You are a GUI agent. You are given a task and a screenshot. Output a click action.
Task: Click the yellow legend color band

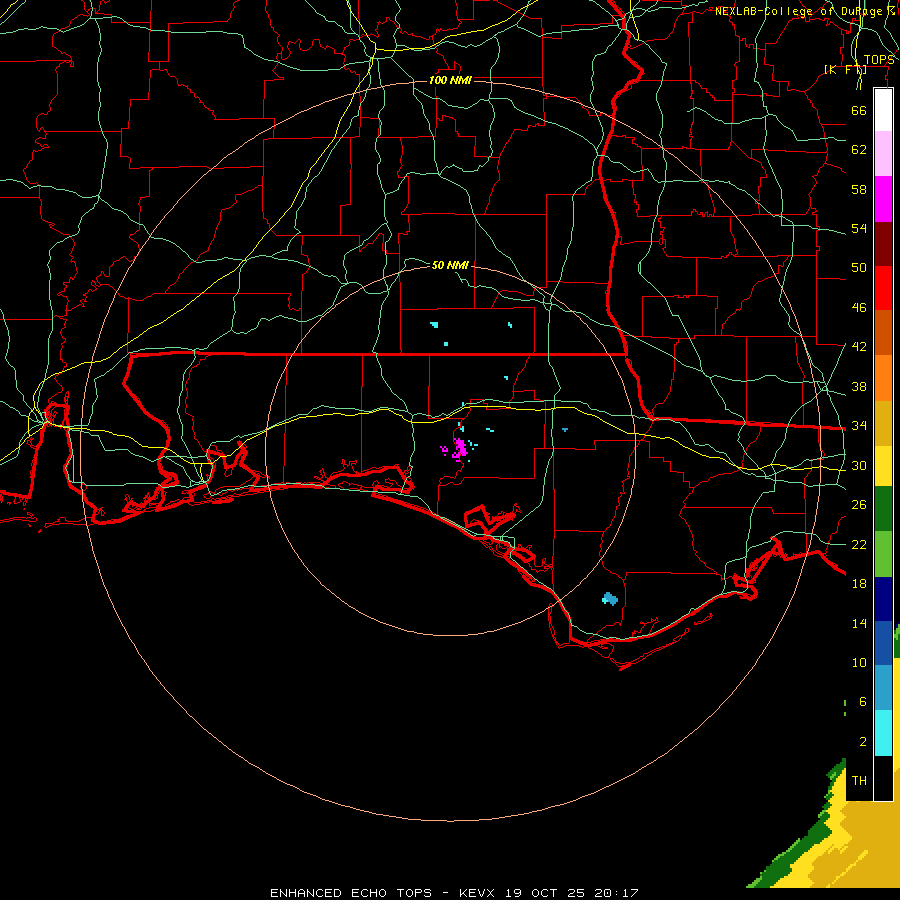pos(883,466)
